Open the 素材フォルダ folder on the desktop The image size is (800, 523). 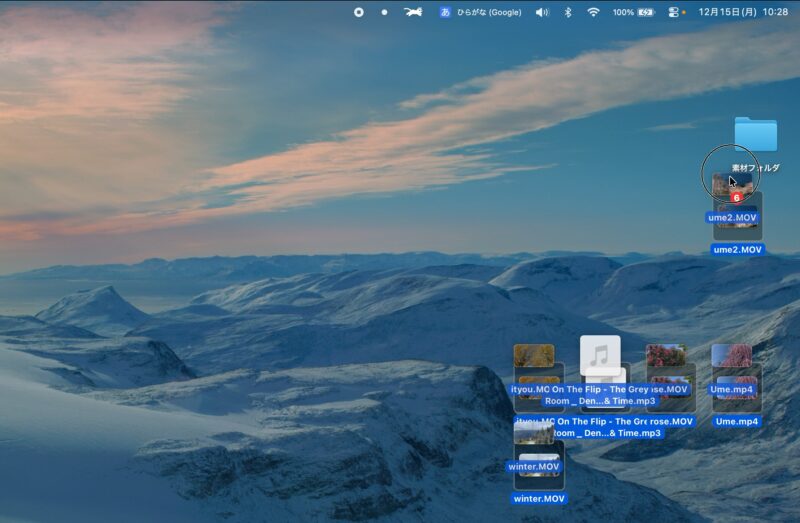[x=755, y=136]
